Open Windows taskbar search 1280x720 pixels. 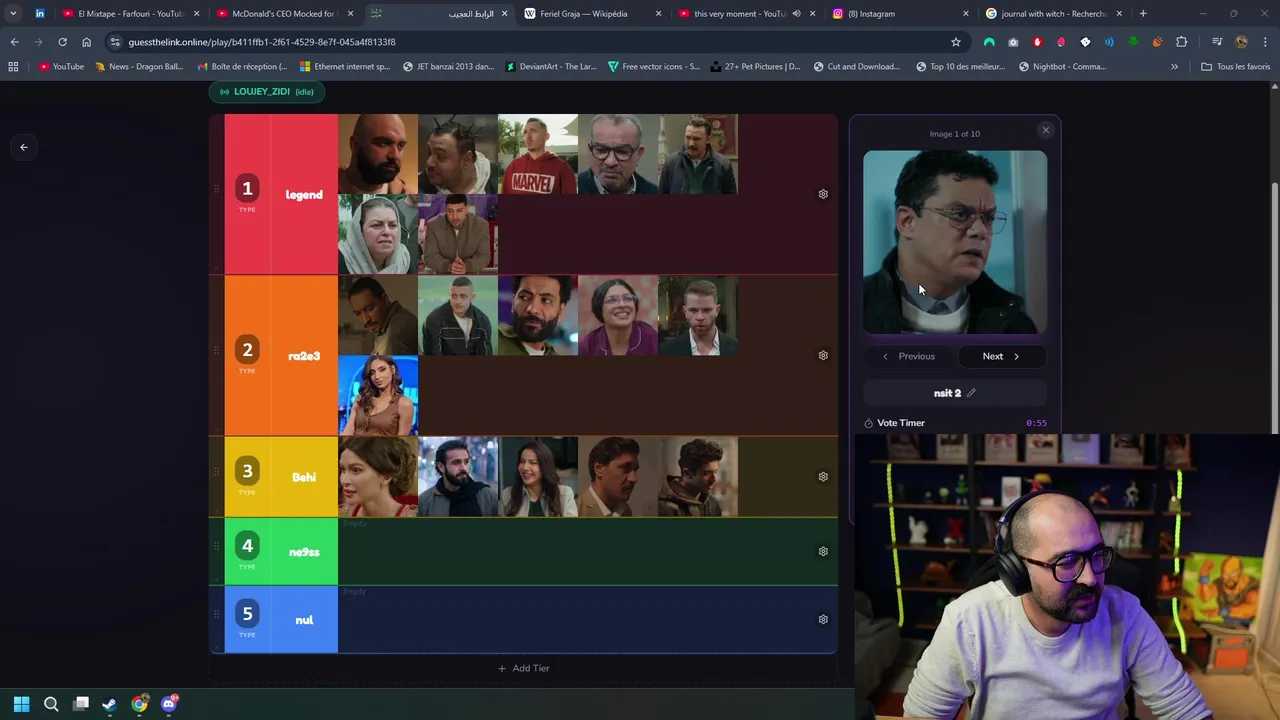click(x=51, y=704)
